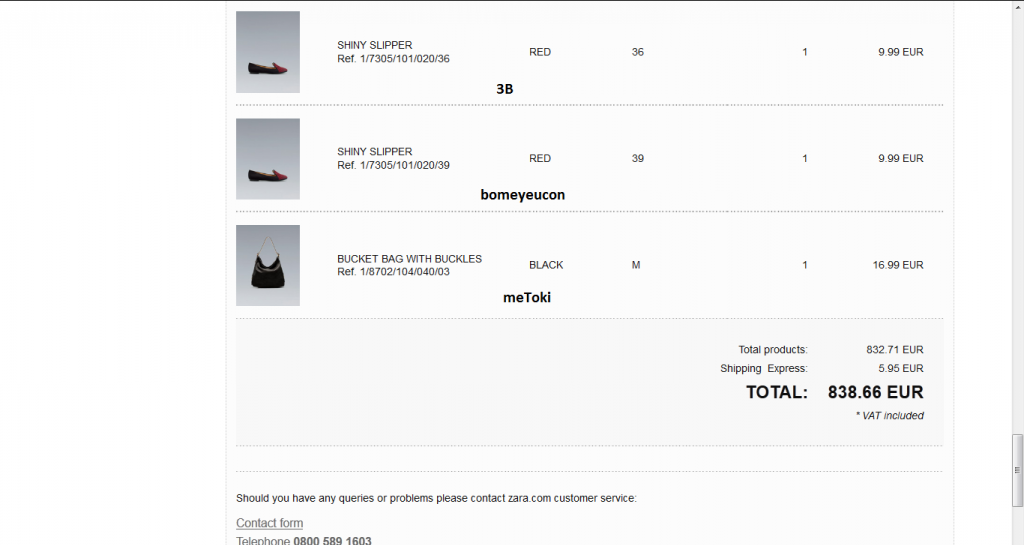Click the 5.95 EUR shipping cost
1024x545 pixels.
point(901,368)
